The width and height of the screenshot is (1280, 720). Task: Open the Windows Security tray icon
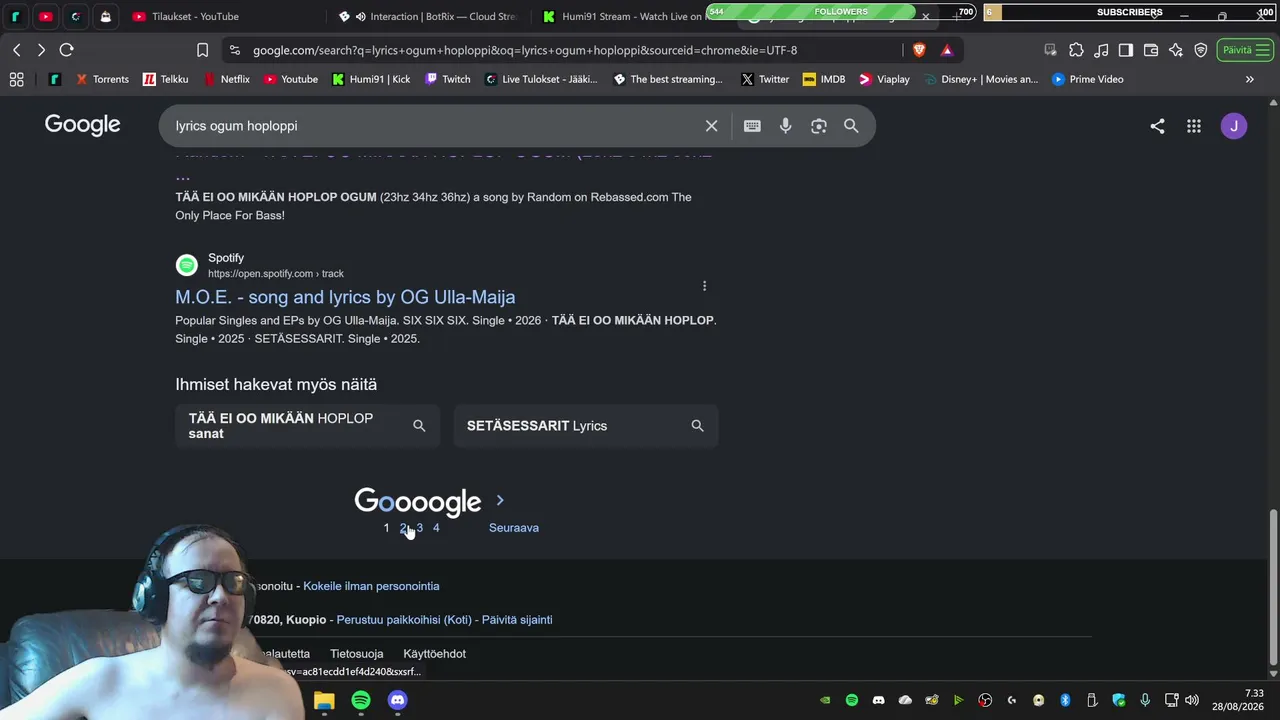click(1119, 700)
